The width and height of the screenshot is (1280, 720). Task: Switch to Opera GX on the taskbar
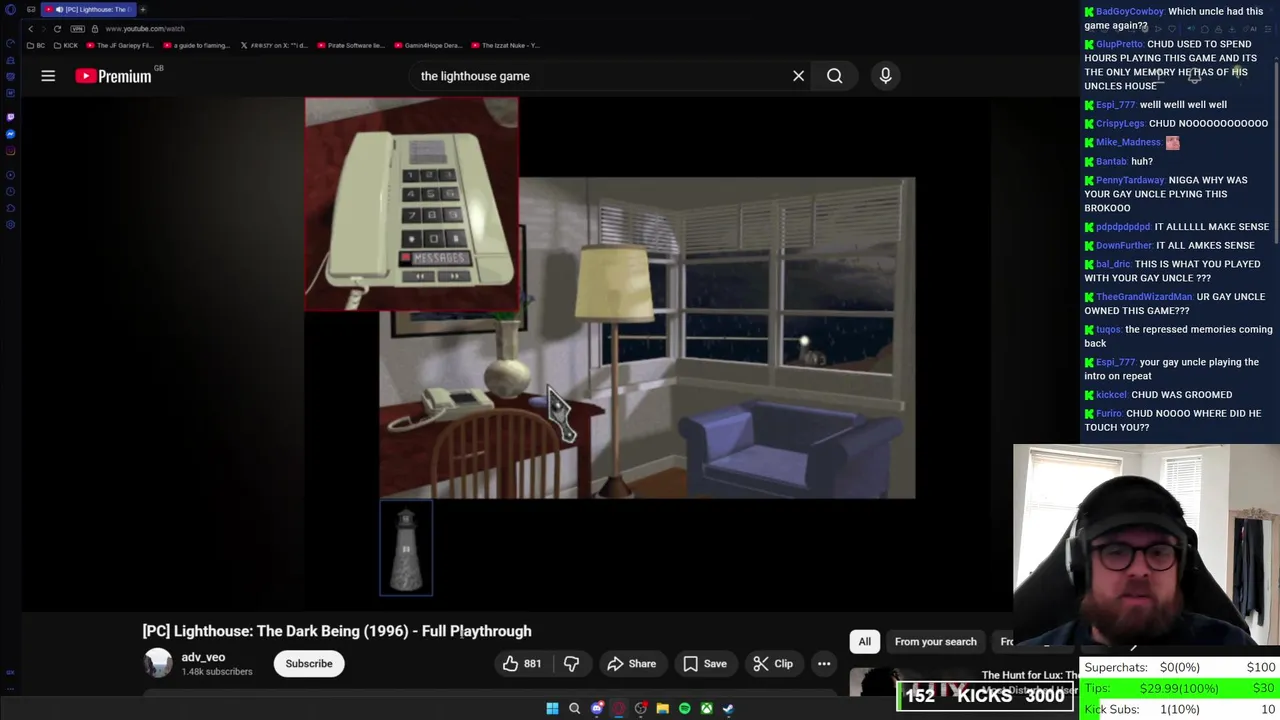coord(619,709)
